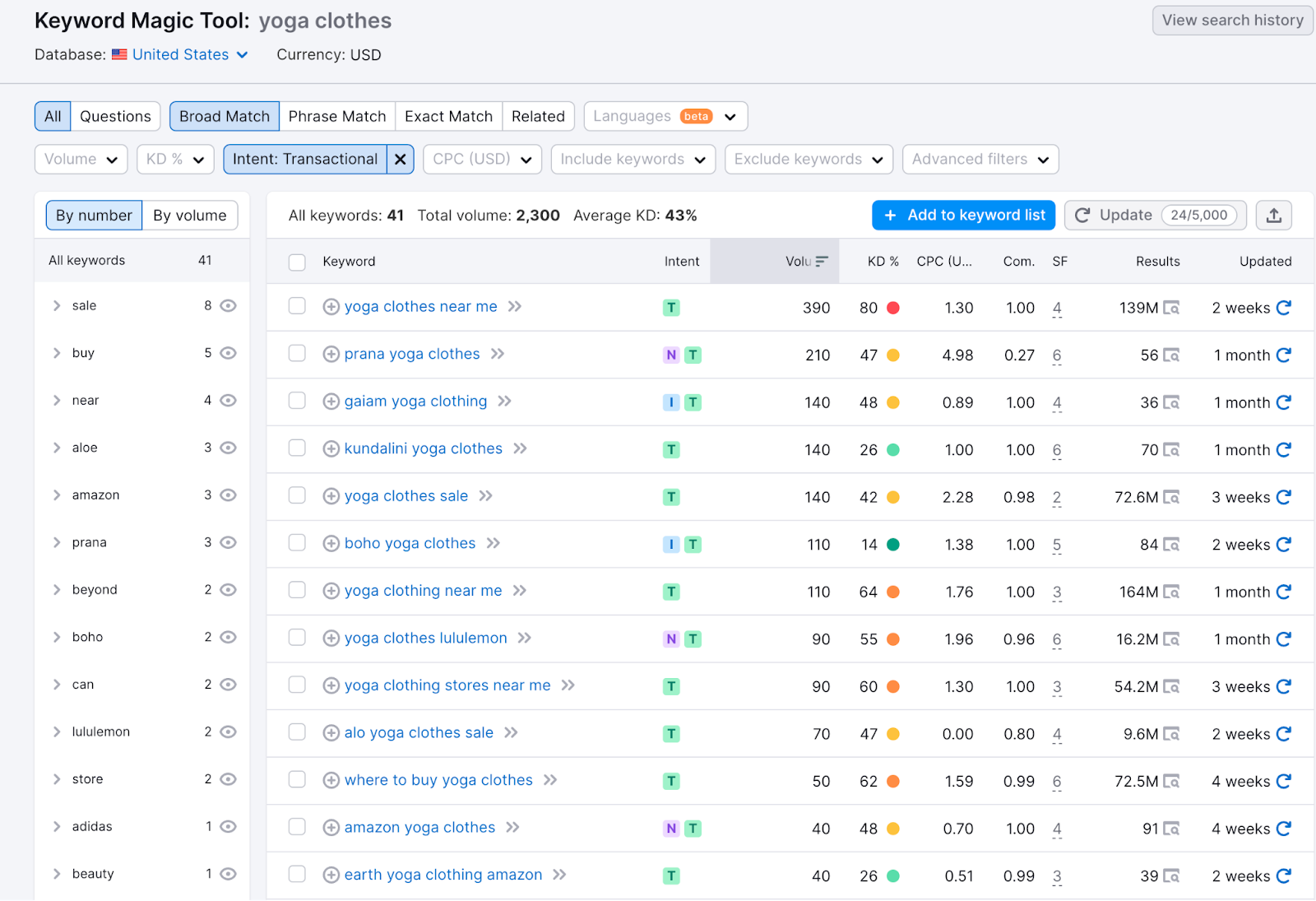The image size is (1316, 901).
Task: Click Navigational badge in 'prana yoga clothes' row
Action: click(671, 355)
